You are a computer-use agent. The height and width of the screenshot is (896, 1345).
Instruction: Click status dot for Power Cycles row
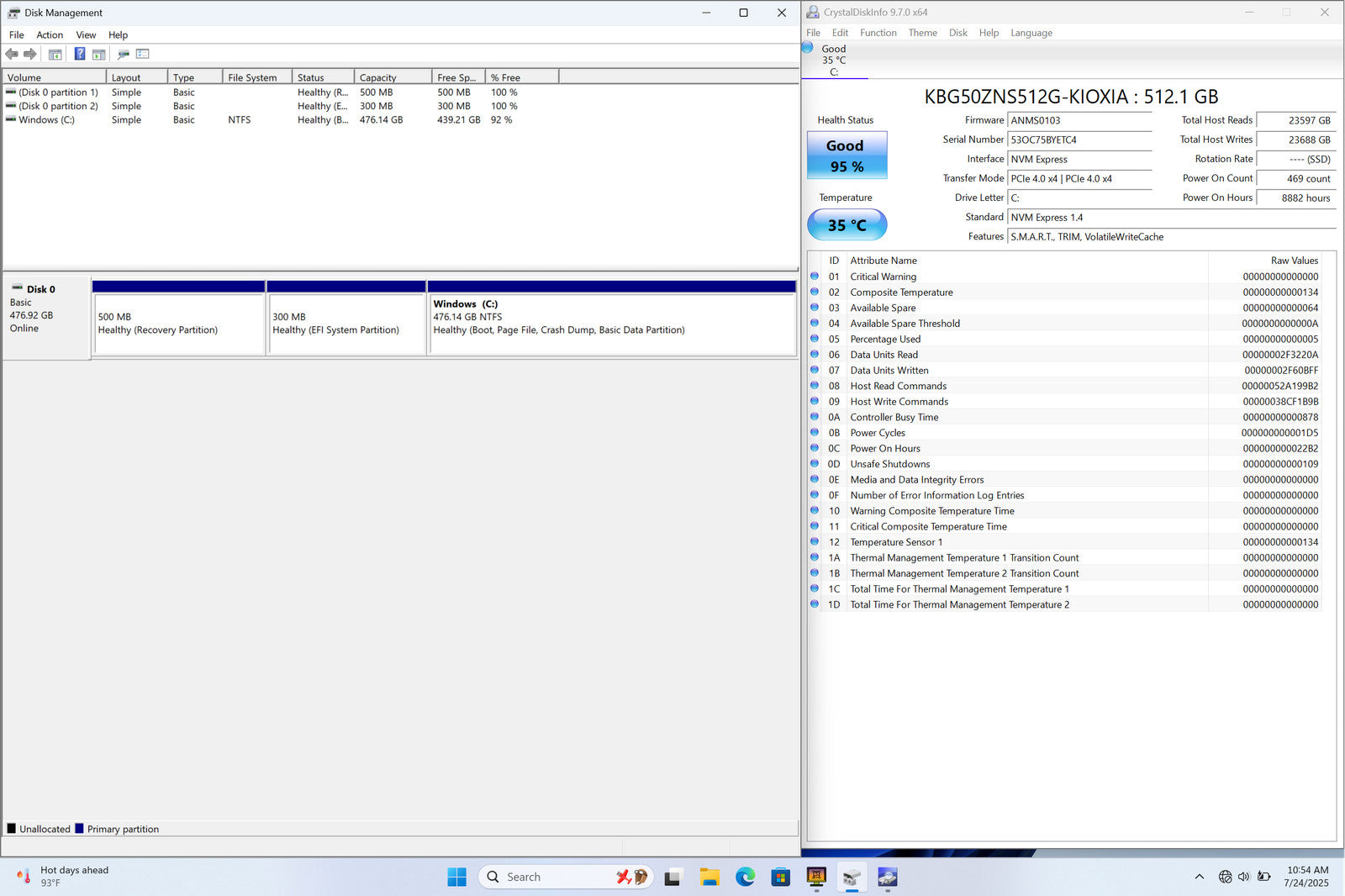coord(815,432)
